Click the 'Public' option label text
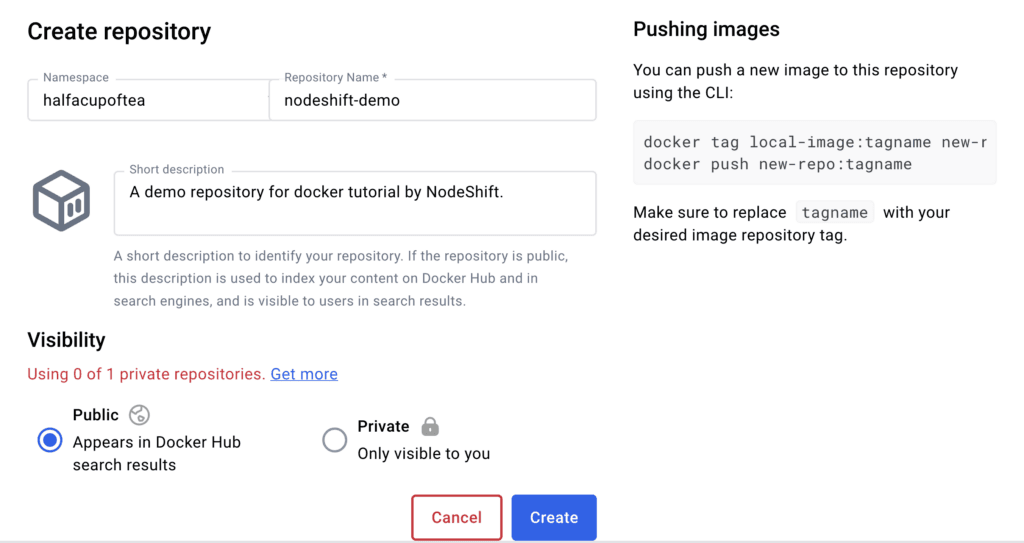1024x543 pixels. pos(96,415)
